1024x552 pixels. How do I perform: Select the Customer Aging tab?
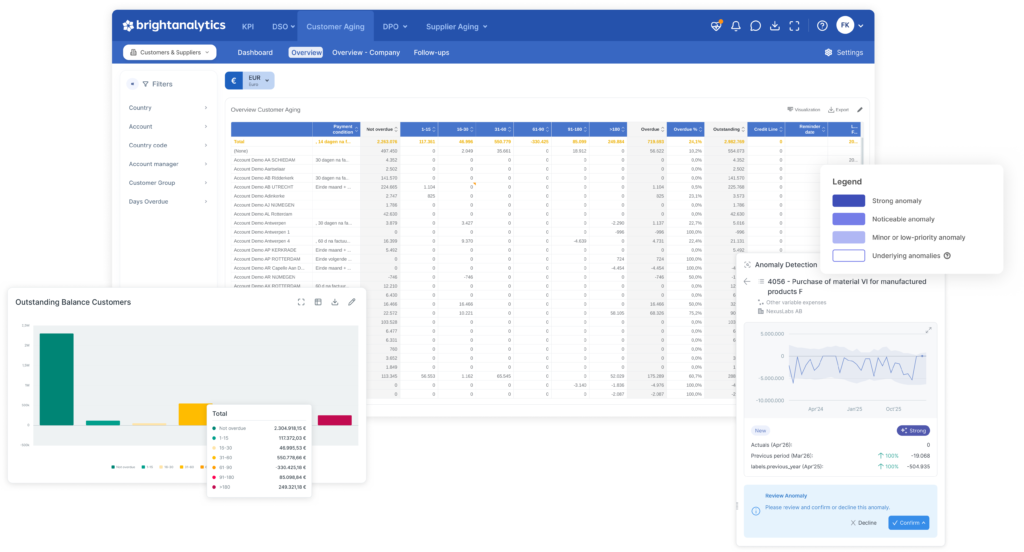(x=335, y=27)
